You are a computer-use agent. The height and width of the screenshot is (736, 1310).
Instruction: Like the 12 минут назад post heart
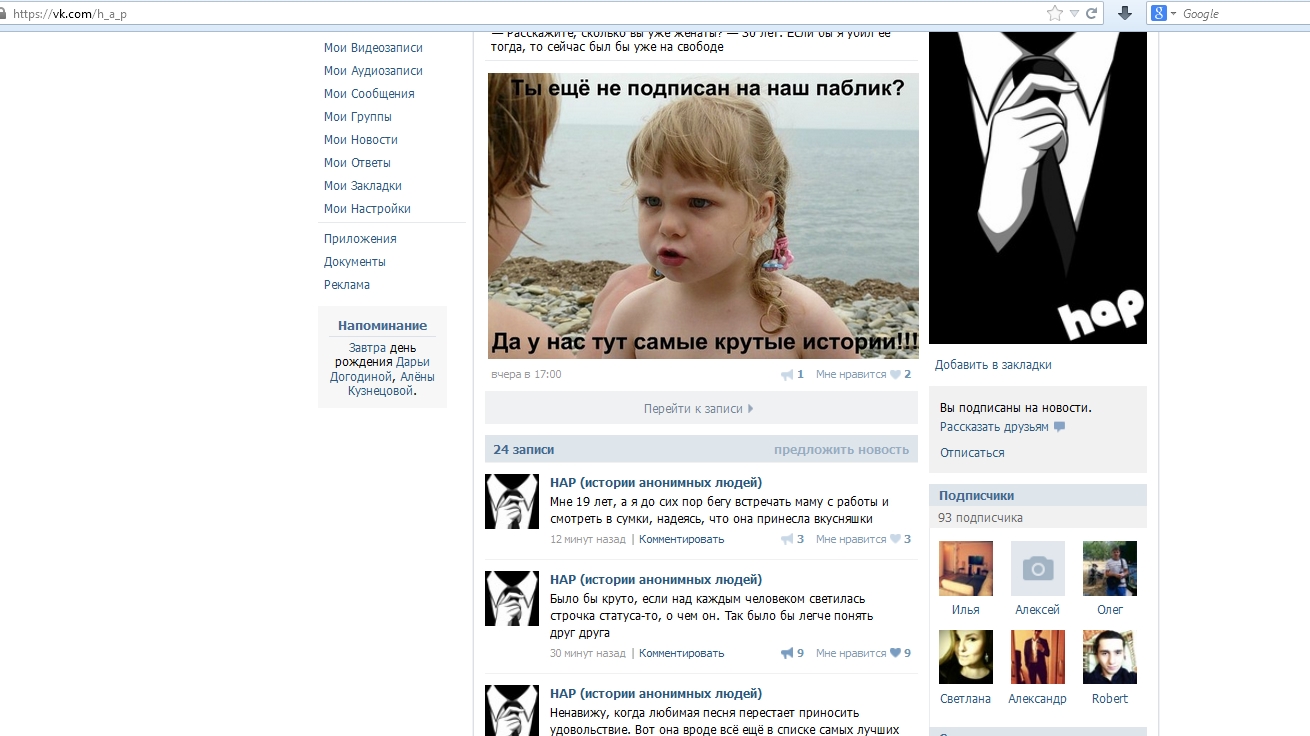click(895, 539)
